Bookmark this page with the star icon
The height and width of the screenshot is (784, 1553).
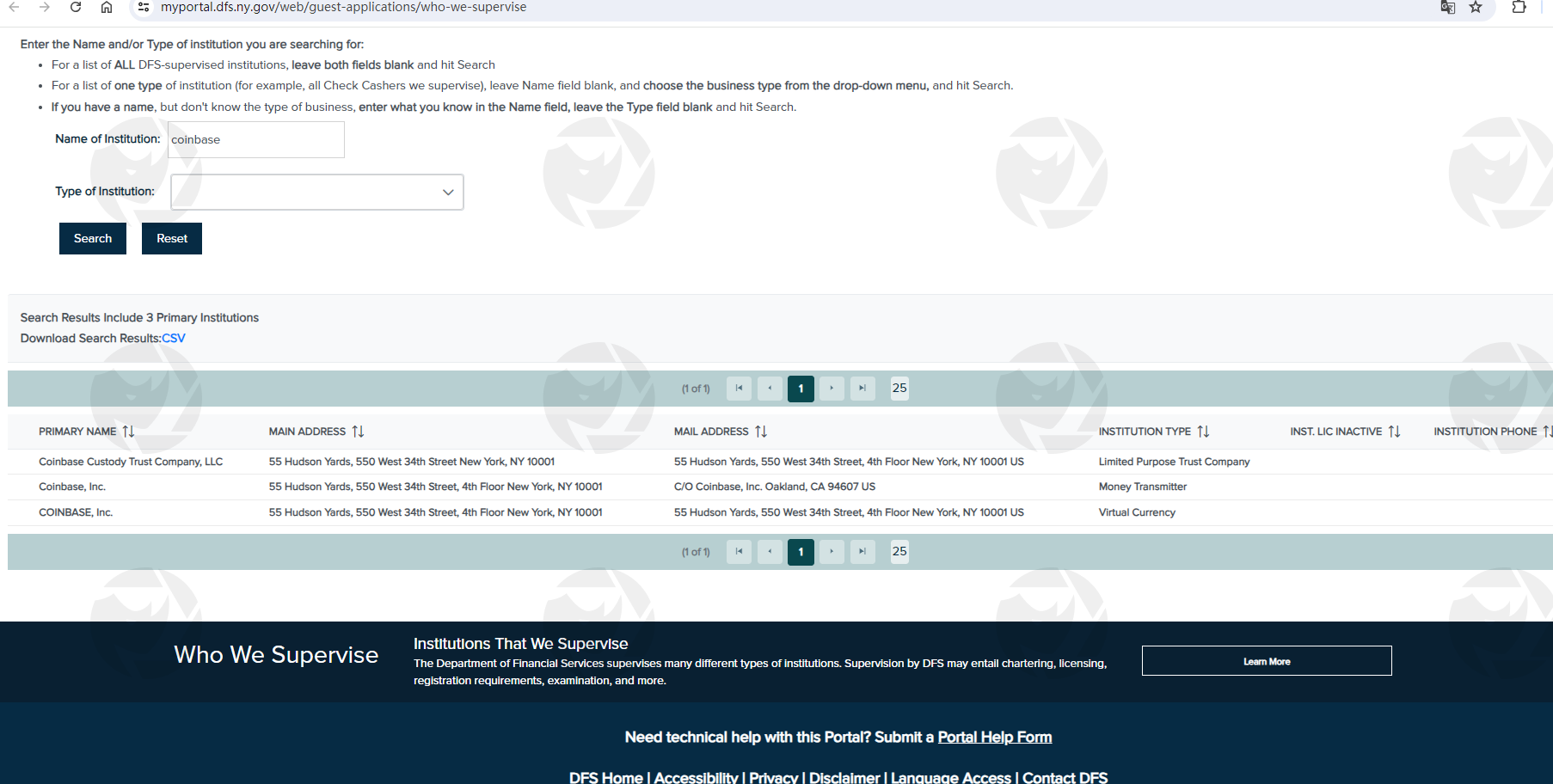tap(1476, 8)
